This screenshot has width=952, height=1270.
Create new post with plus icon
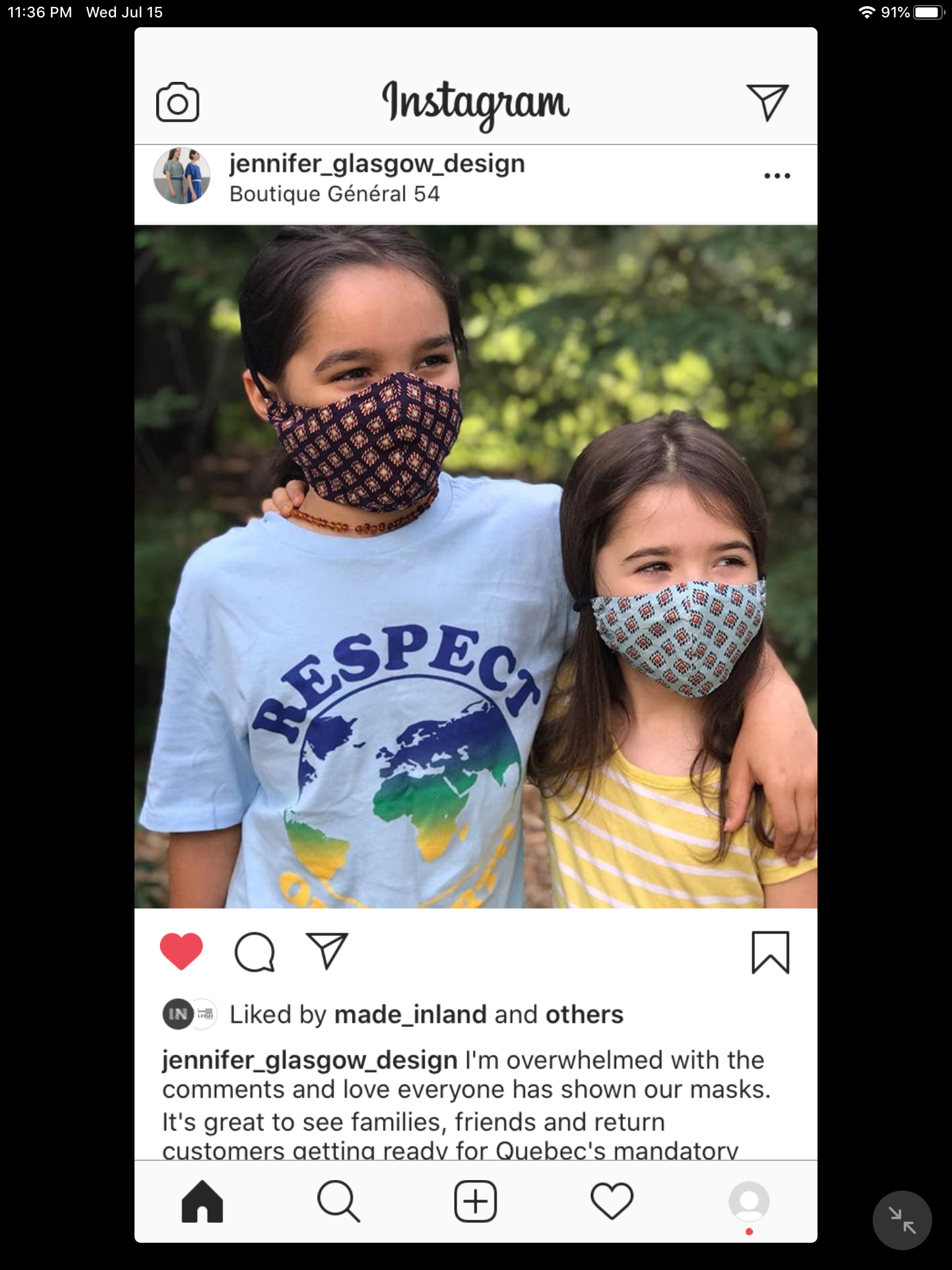[475, 1202]
